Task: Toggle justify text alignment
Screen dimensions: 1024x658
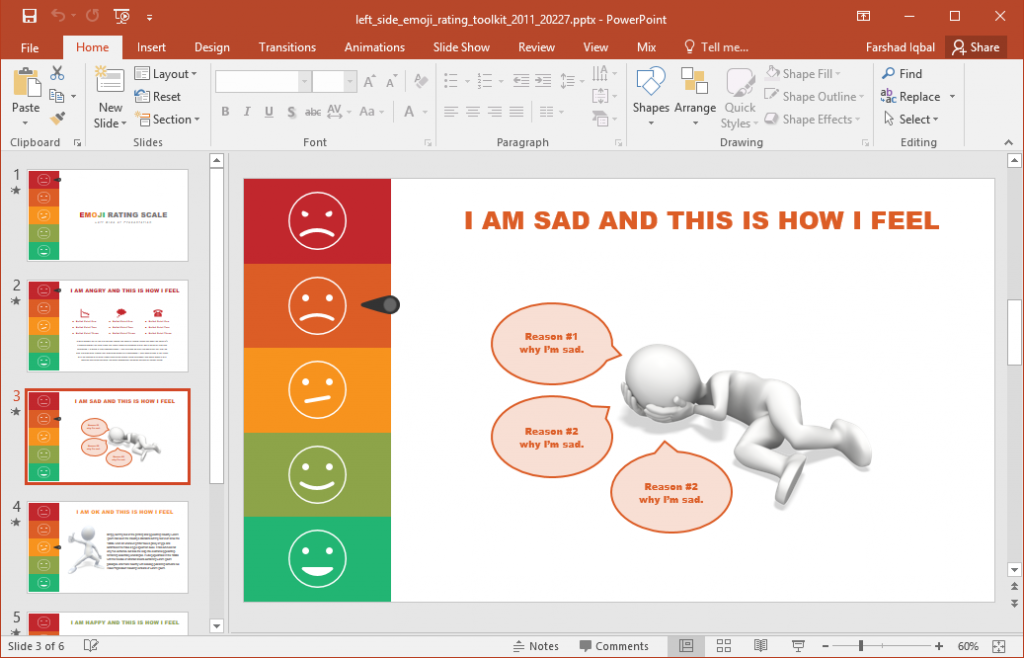Action: click(517, 112)
